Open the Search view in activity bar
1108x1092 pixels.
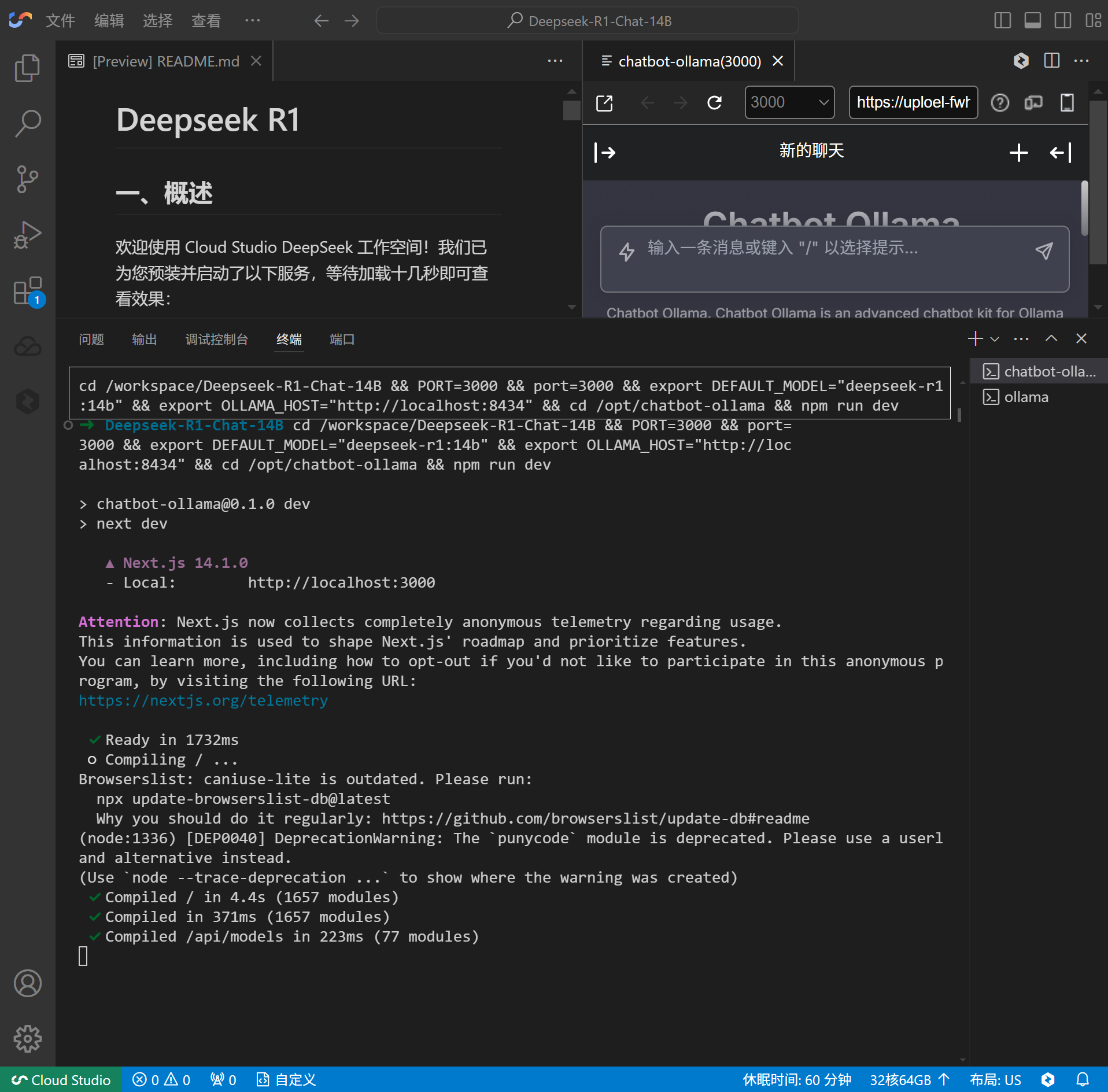pos(27,123)
